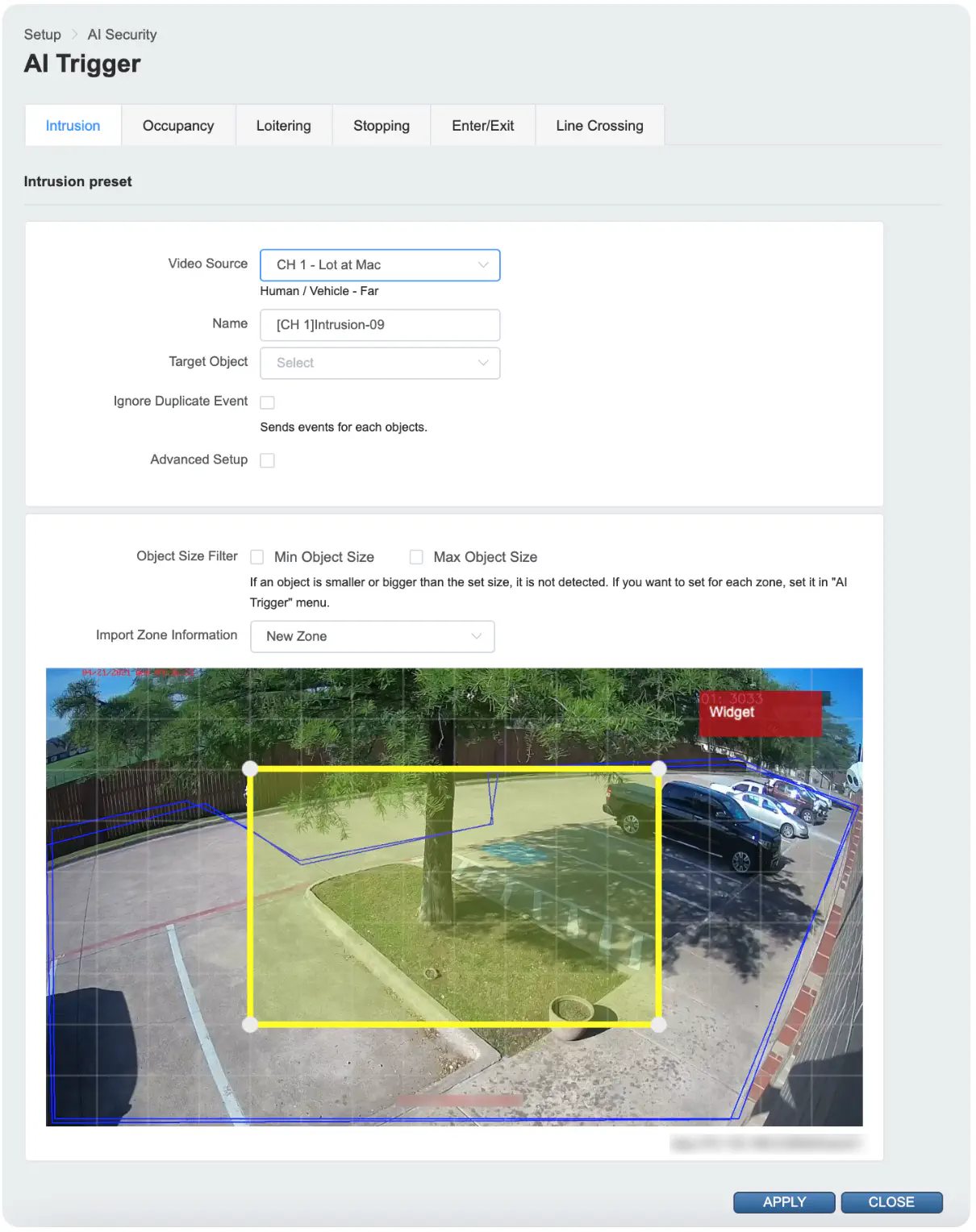Enable the Ignore Duplicate Event checkbox

coord(268,402)
